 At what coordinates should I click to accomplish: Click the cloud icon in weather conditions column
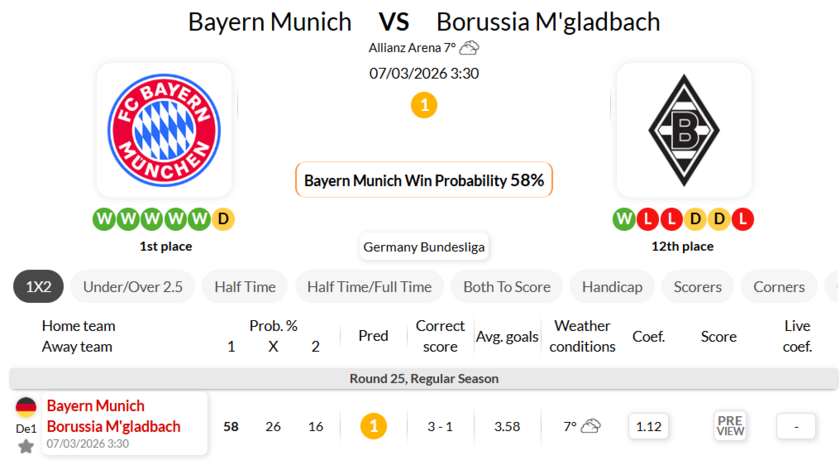590,426
